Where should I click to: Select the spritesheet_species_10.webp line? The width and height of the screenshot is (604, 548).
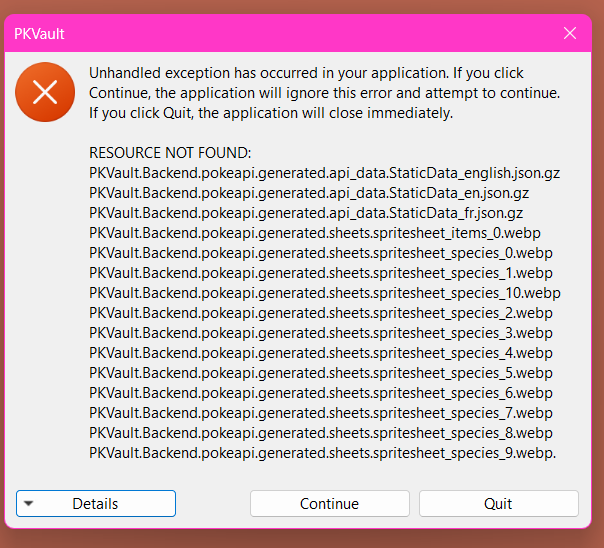coord(325,293)
